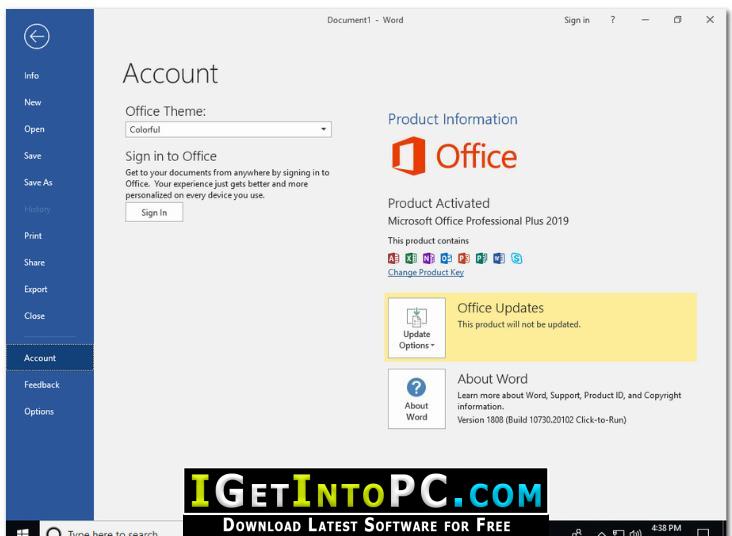Click the Document1 - Word window title
The image size is (732, 536).
click(365, 20)
